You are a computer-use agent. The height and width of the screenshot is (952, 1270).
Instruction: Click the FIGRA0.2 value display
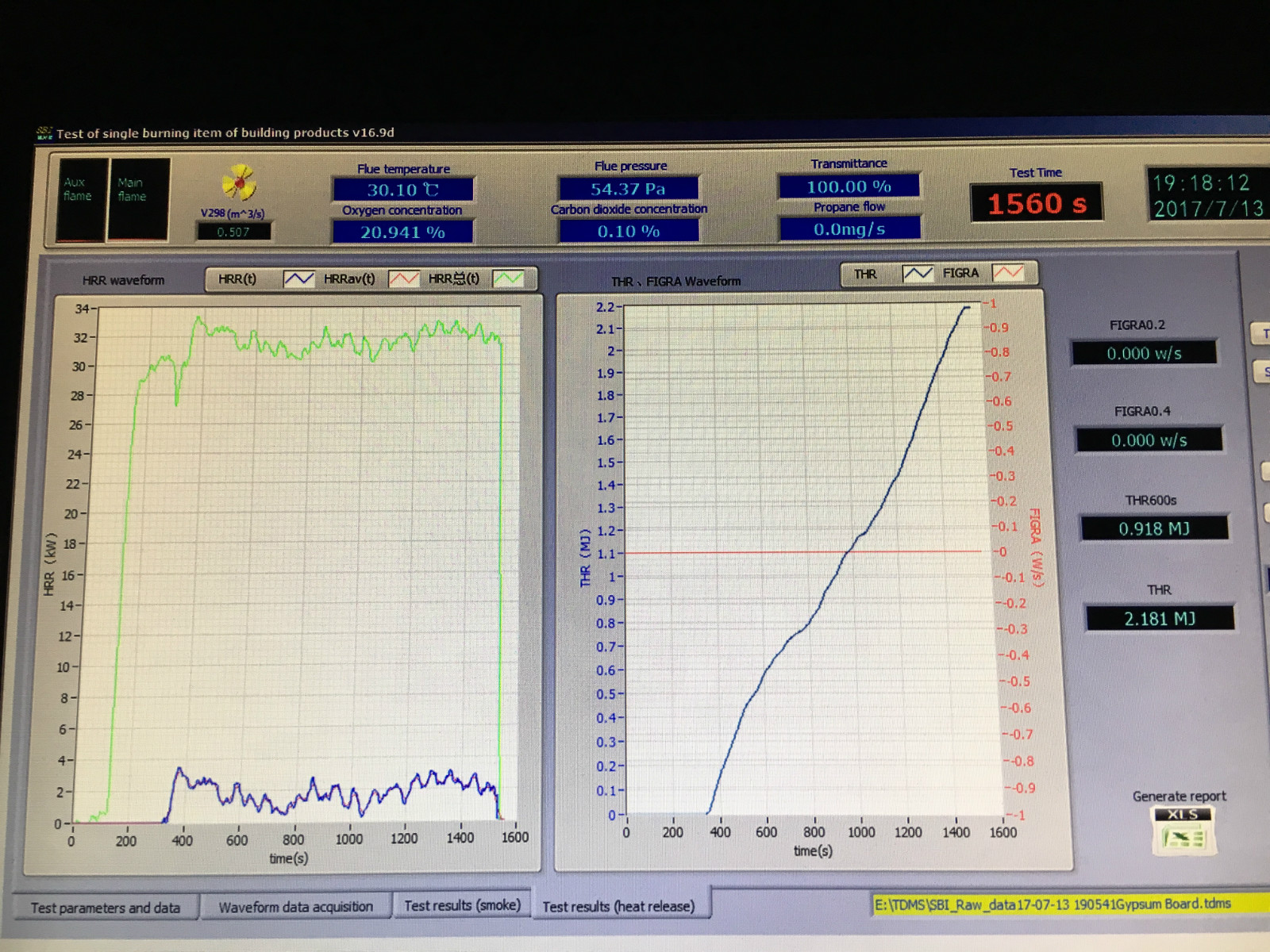[1144, 353]
